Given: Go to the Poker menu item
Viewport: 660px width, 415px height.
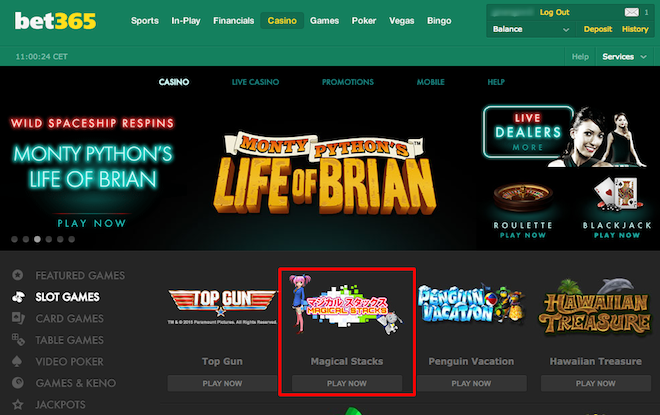Looking at the screenshot, I should pos(364,21).
